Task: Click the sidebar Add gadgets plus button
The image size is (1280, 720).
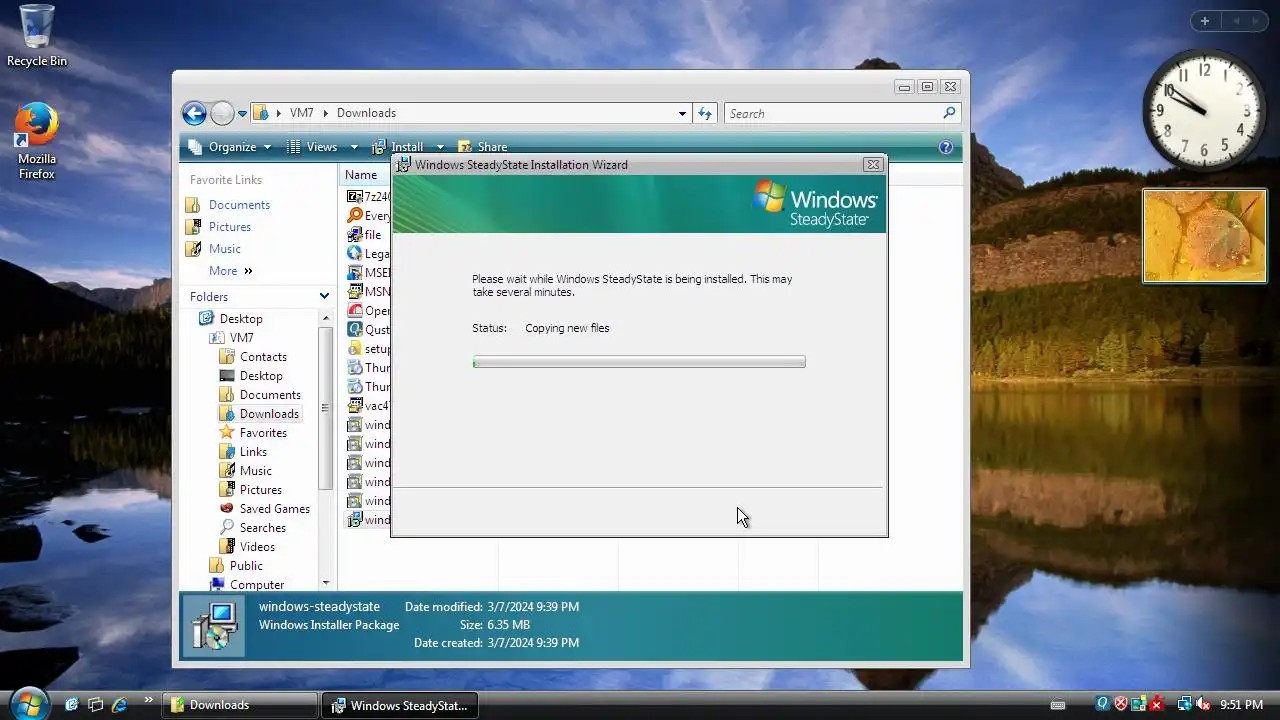Action: (1205, 21)
